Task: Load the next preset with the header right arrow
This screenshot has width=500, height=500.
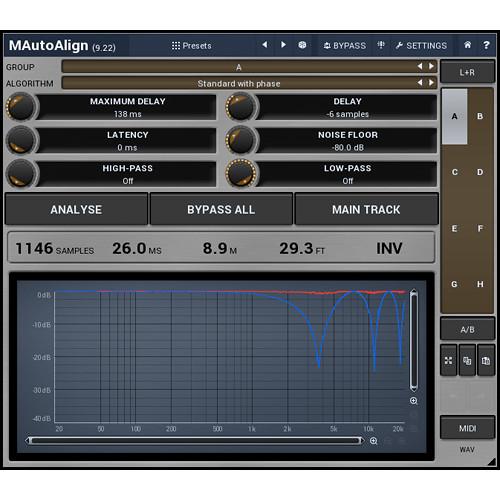Action: 283,45
